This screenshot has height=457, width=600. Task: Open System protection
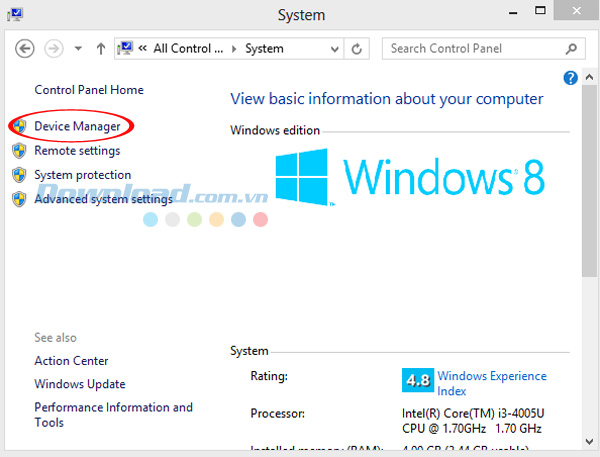(x=83, y=175)
